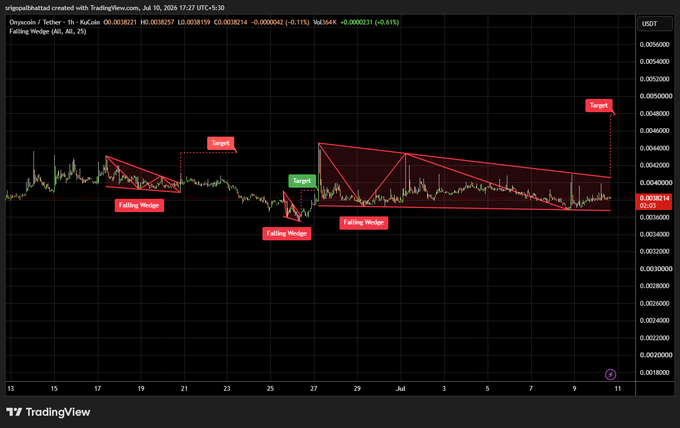Click the 0.0050000 price axis label
The height and width of the screenshot is (428, 680).
coord(656,96)
